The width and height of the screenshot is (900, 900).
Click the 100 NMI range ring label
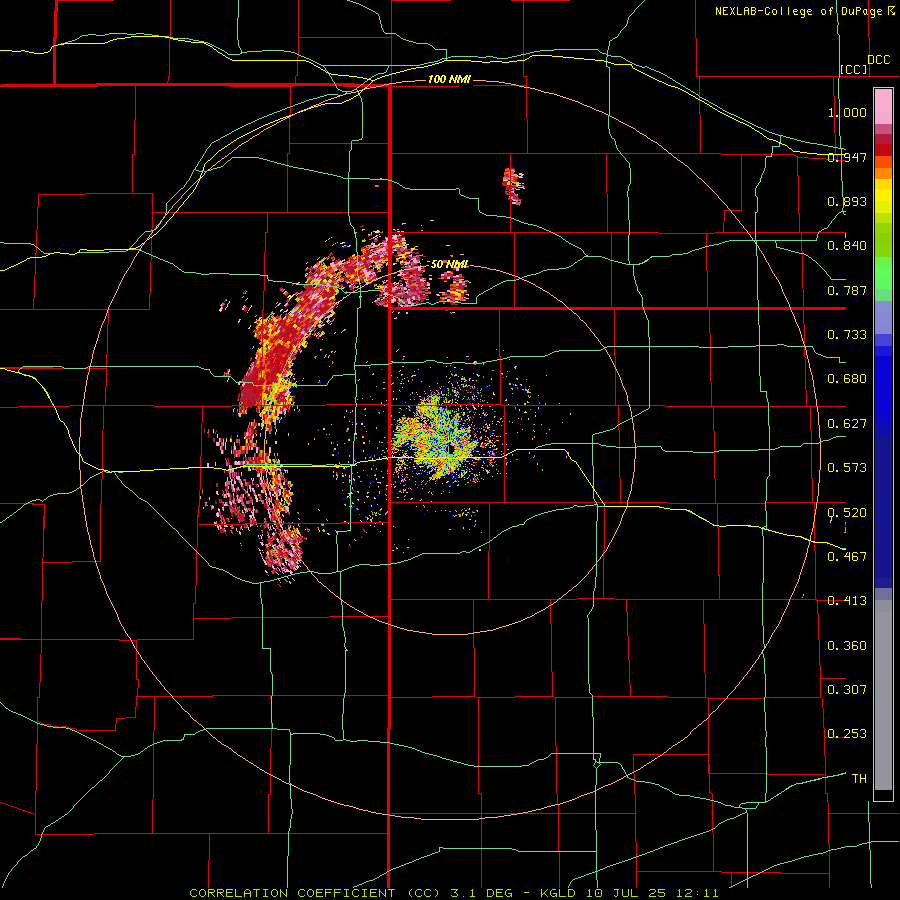point(449,79)
